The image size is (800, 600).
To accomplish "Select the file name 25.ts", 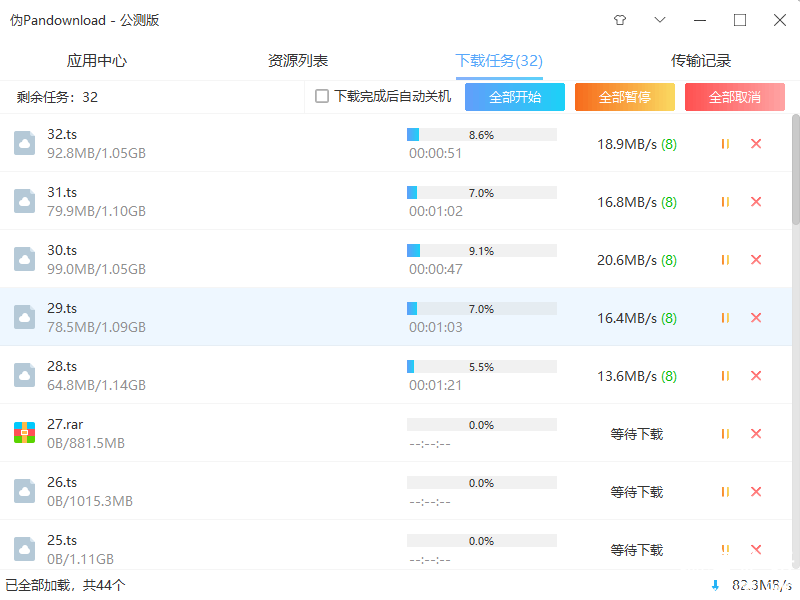I will pos(62,540).
